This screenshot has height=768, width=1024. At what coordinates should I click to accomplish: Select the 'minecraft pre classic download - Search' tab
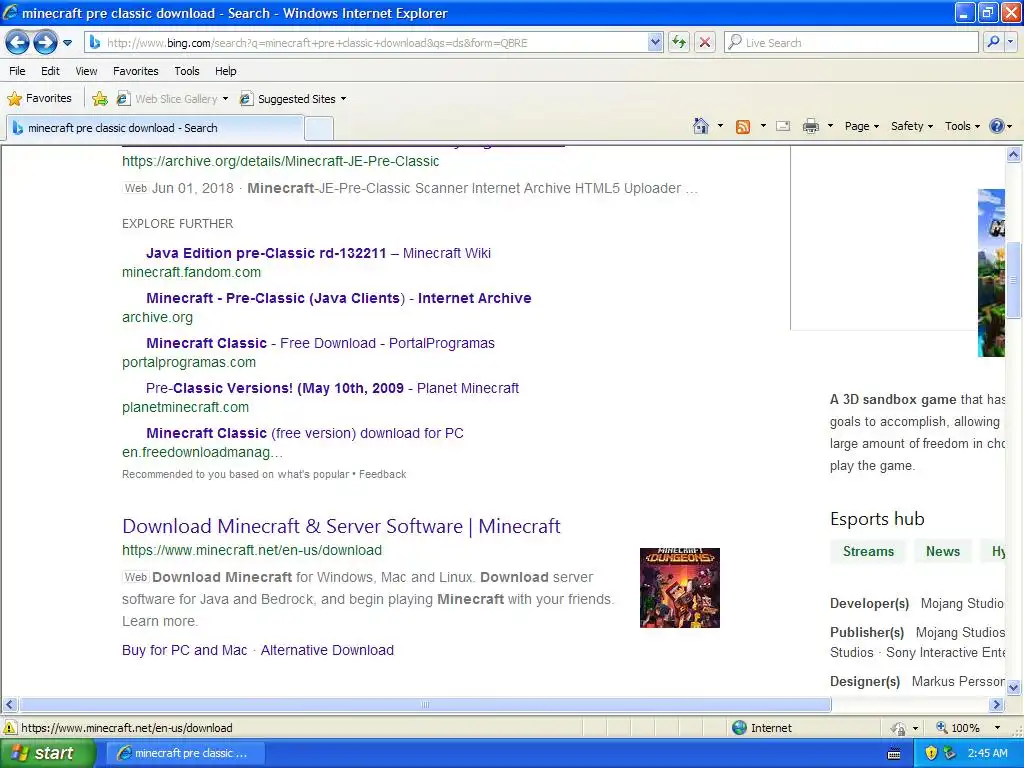(155, 128)
